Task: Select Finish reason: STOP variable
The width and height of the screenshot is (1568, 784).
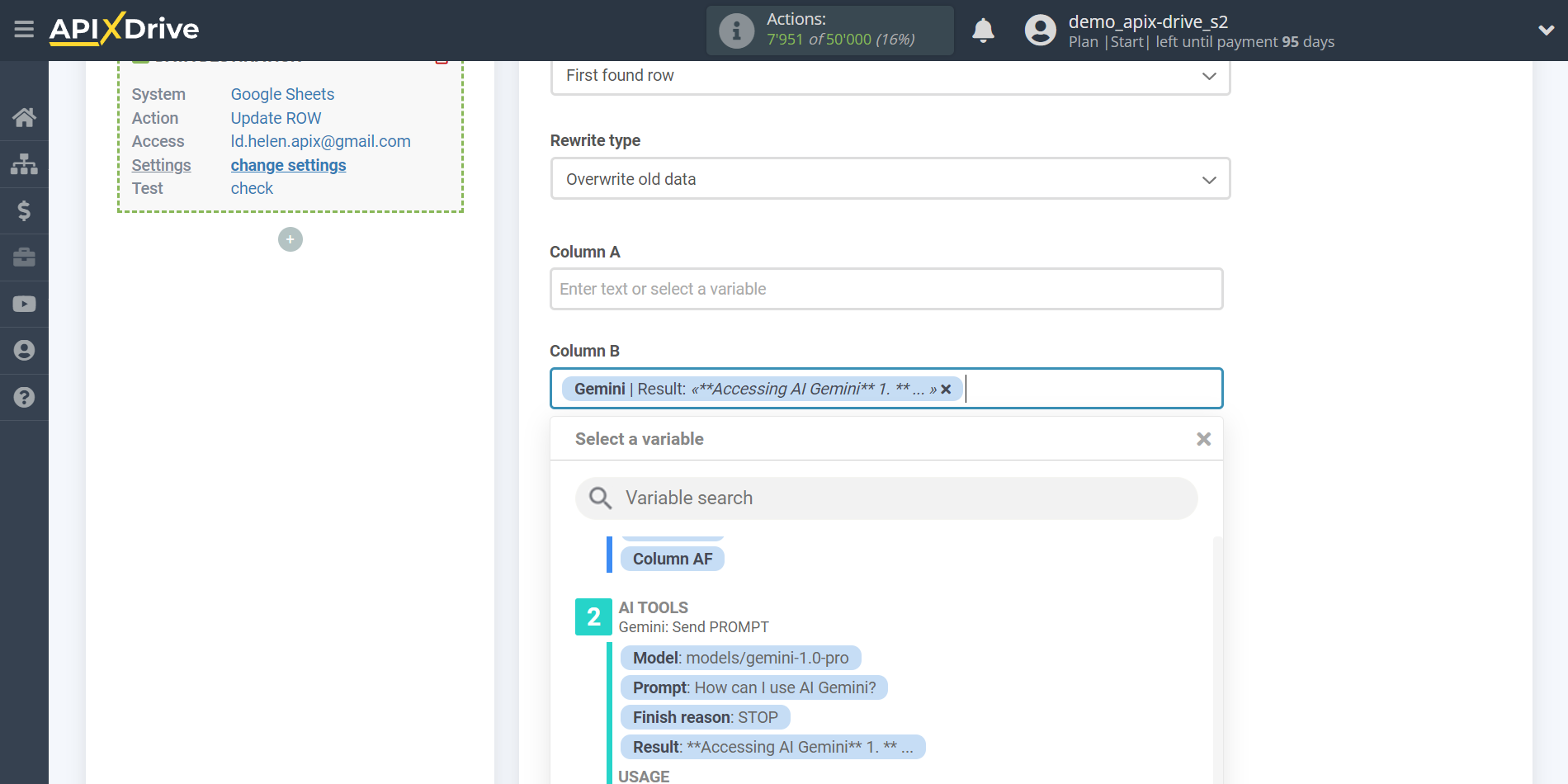Action: point(706,717)
